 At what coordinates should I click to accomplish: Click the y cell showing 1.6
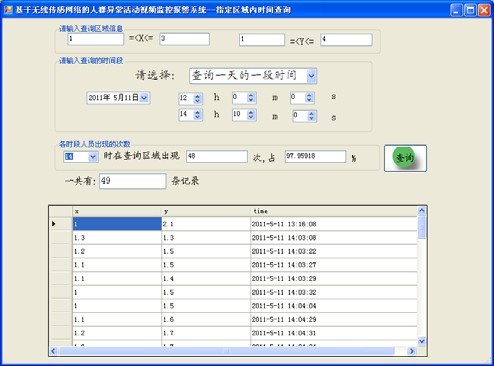pos(206,319)
